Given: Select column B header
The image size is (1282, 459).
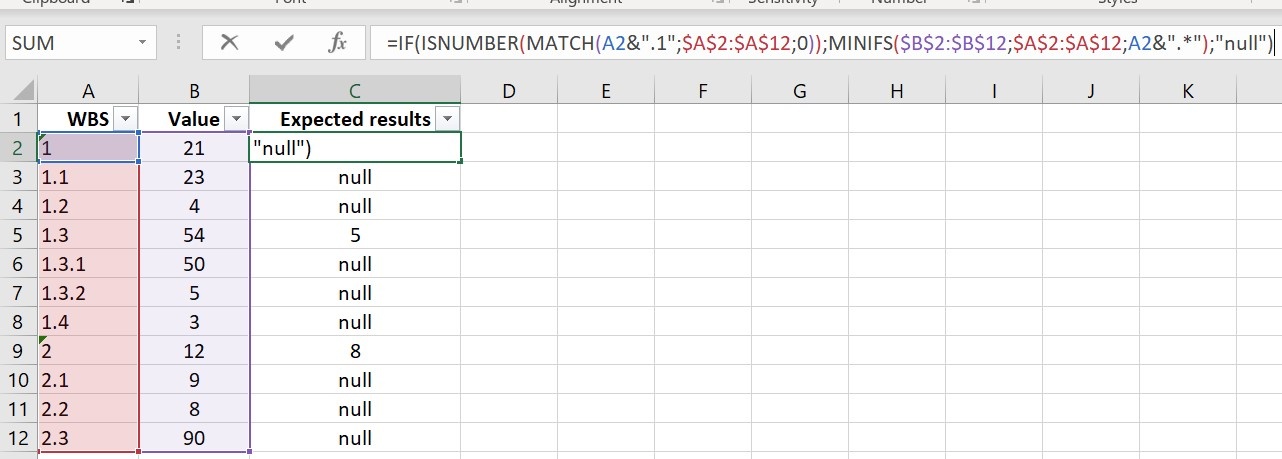Looking at the screenshot, I should click(x=194, y=91).
